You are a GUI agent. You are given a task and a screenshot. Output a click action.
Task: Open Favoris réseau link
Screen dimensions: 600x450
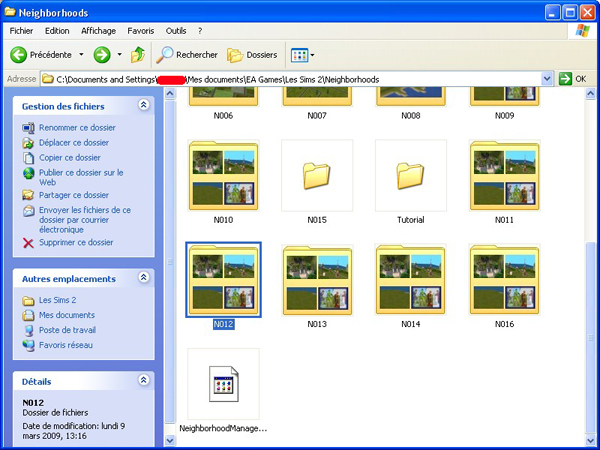pos(66,345)
